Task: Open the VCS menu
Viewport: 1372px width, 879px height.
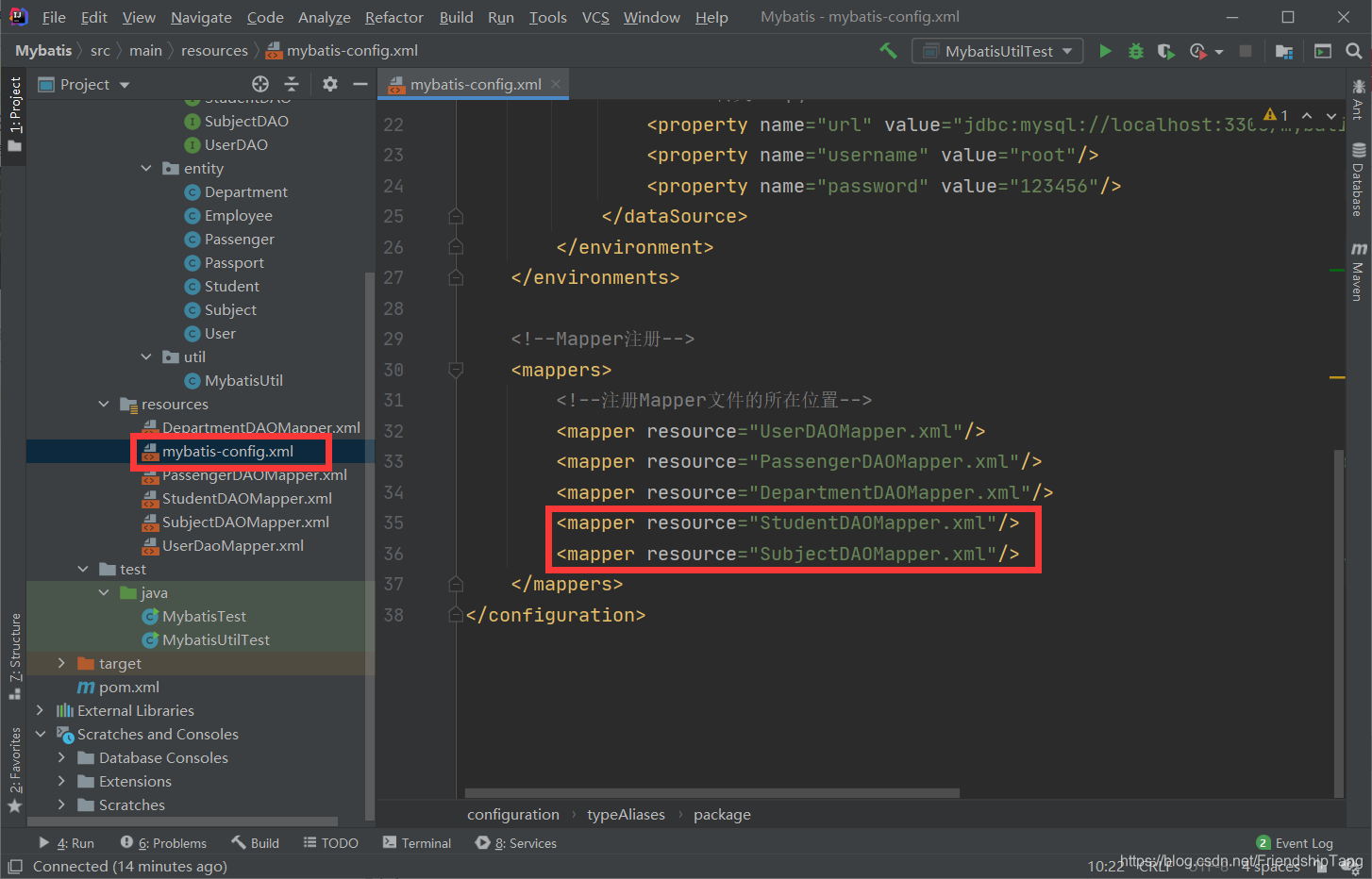Action: coord(595,17)
